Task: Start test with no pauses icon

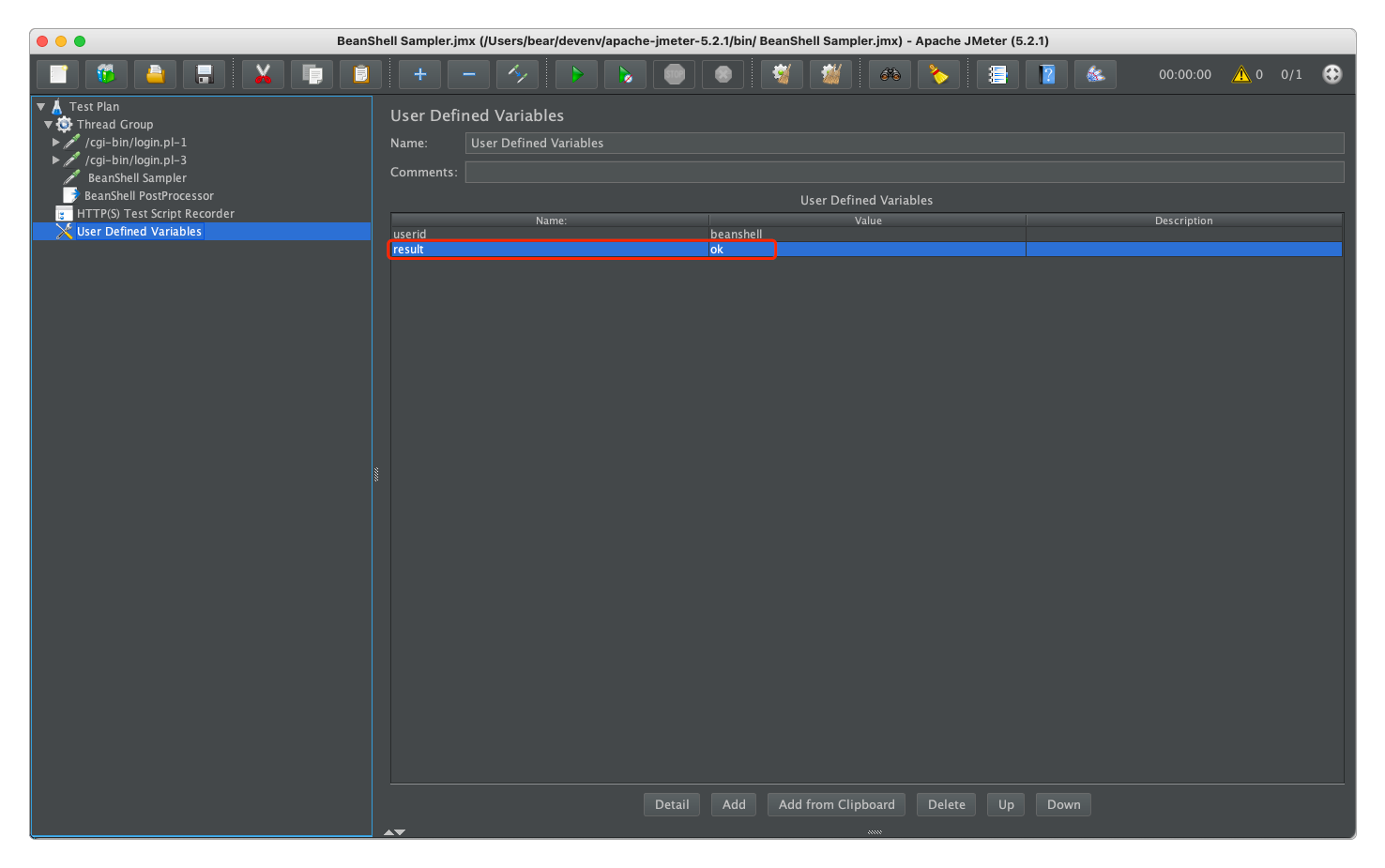Action: pyautogui.click(x=625, y=74)
